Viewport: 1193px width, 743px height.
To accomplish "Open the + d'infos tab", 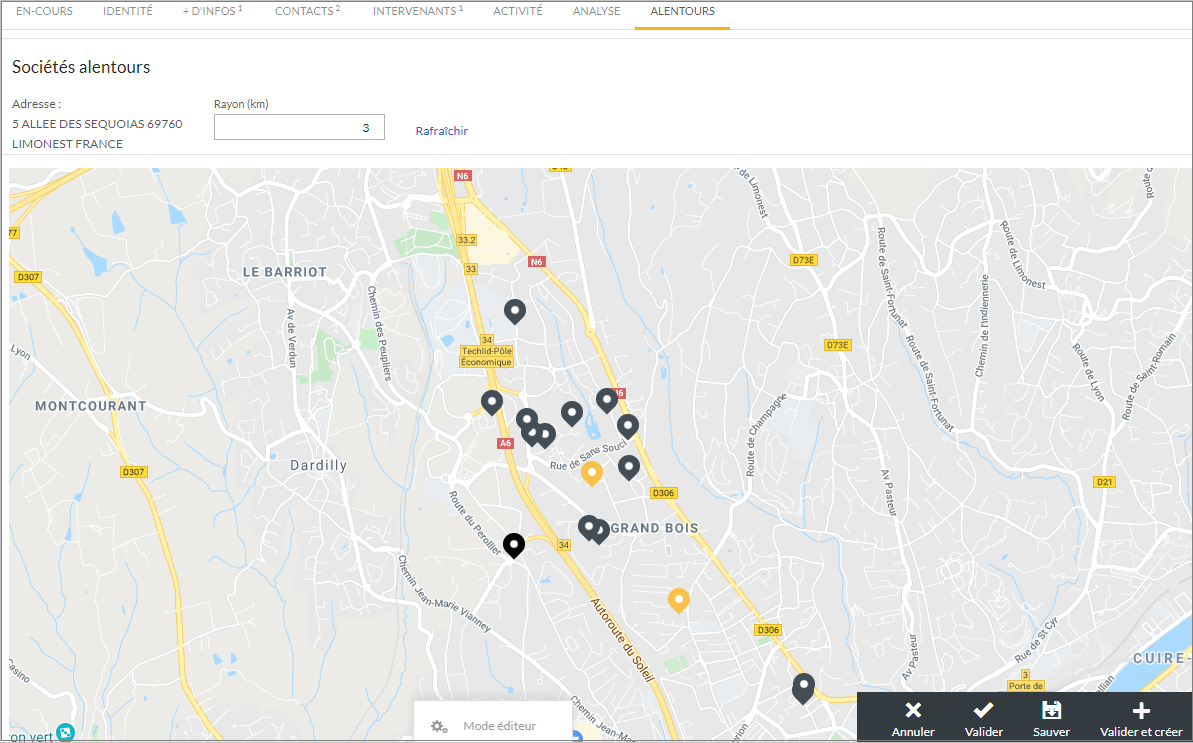I will 212,12.
